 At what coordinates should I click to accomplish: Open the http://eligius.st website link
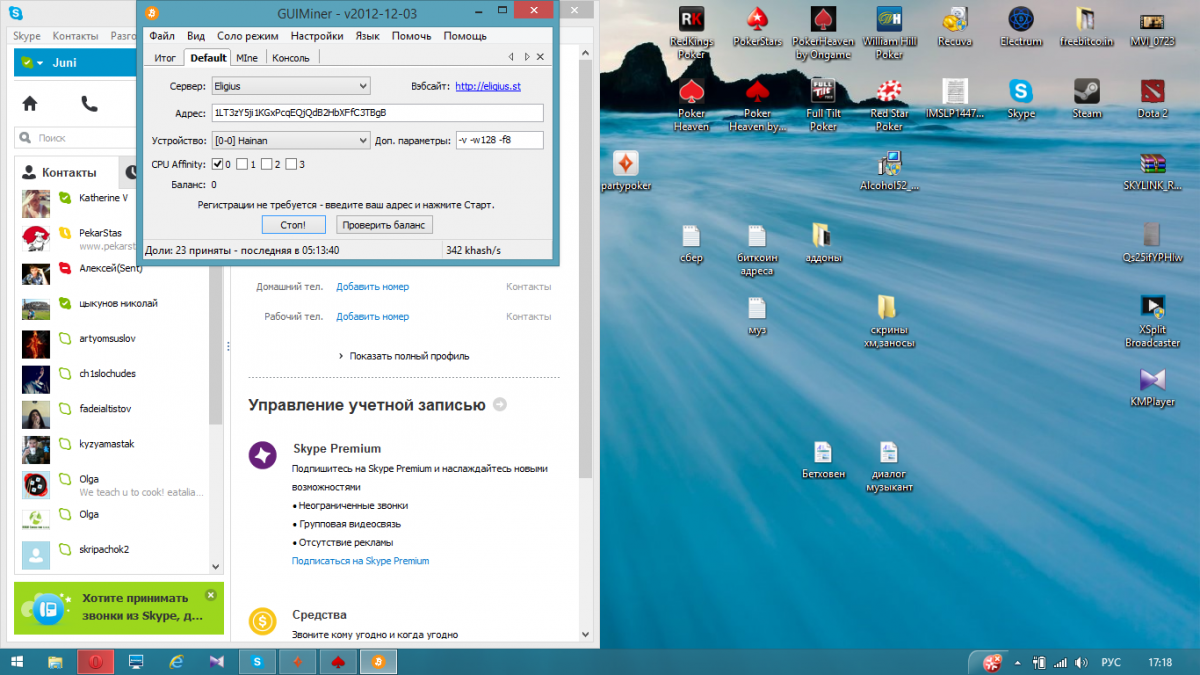(488, 87)
